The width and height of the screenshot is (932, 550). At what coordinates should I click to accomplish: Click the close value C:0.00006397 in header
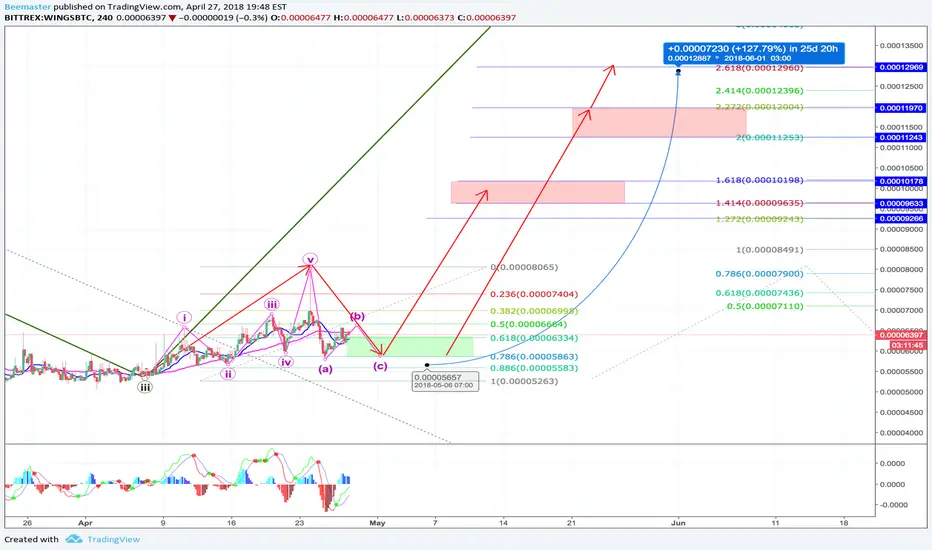(x=486, y=18)
